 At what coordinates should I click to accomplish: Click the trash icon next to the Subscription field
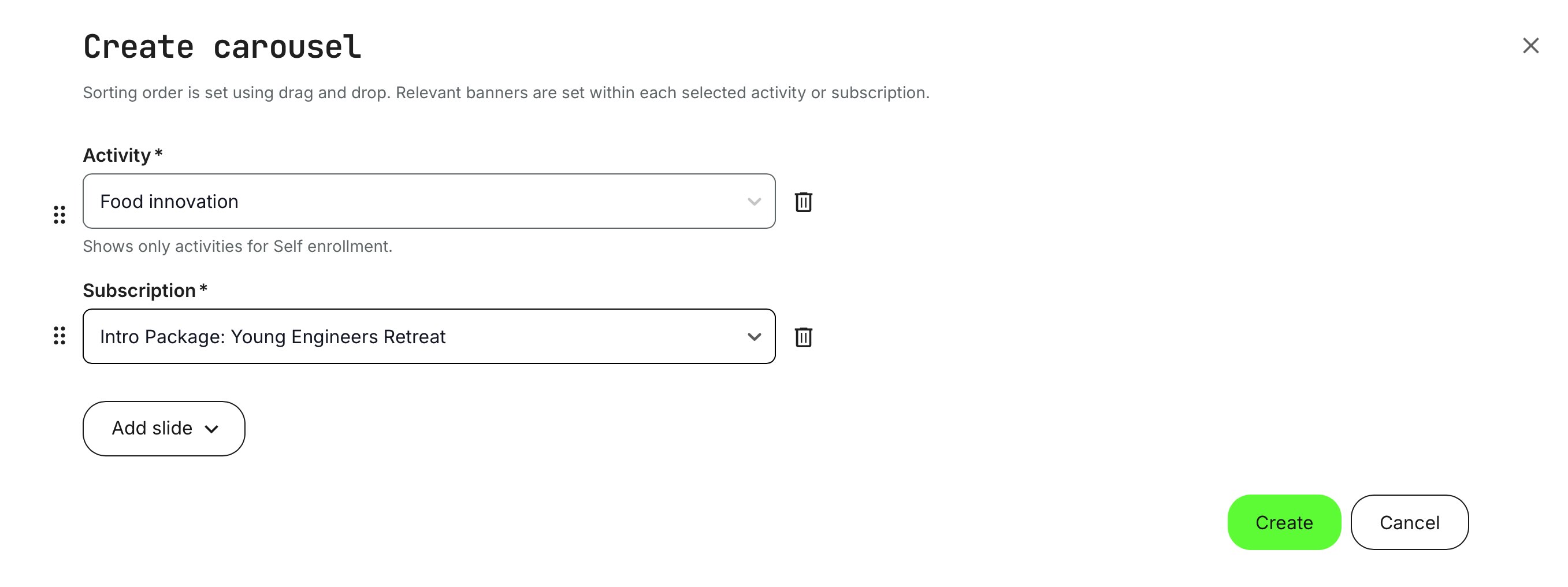(x=804, y=337)
